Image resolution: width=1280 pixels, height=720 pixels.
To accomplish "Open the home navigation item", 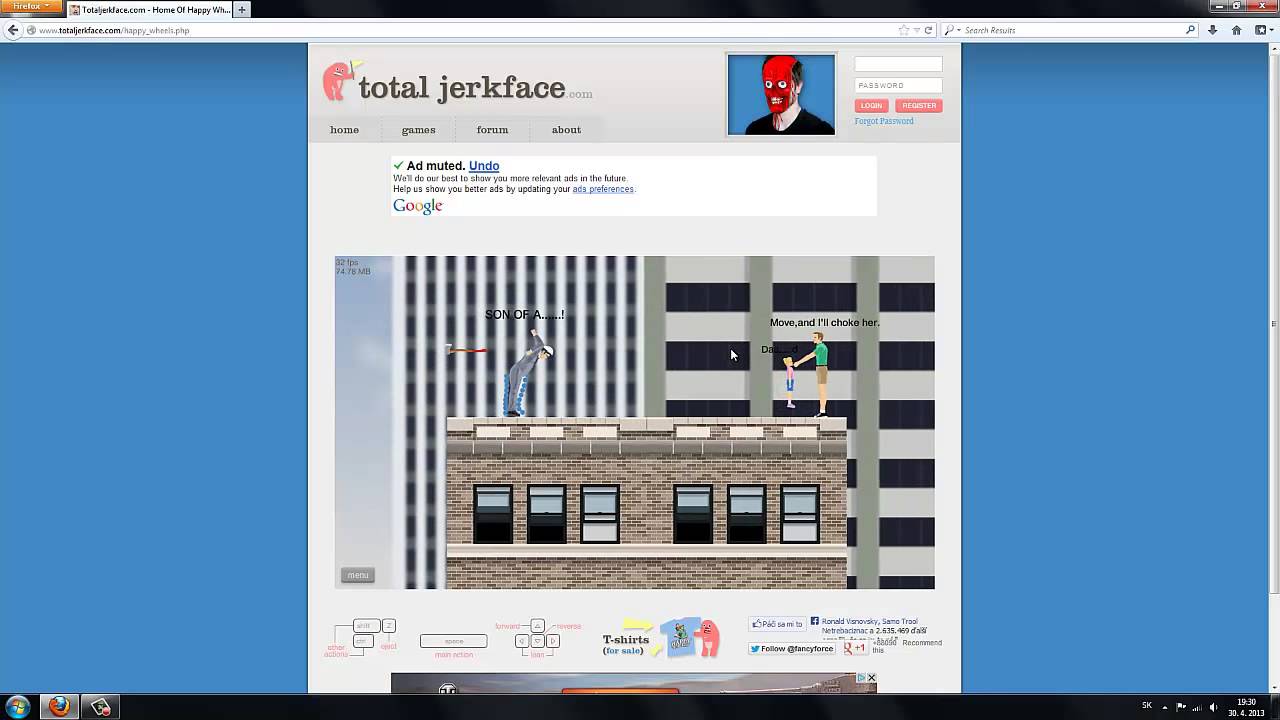I will [x=344, y=130].
